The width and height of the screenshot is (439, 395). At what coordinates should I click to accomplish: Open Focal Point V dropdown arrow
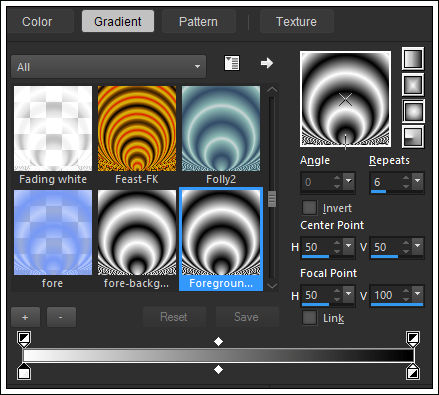coord(417,294)
